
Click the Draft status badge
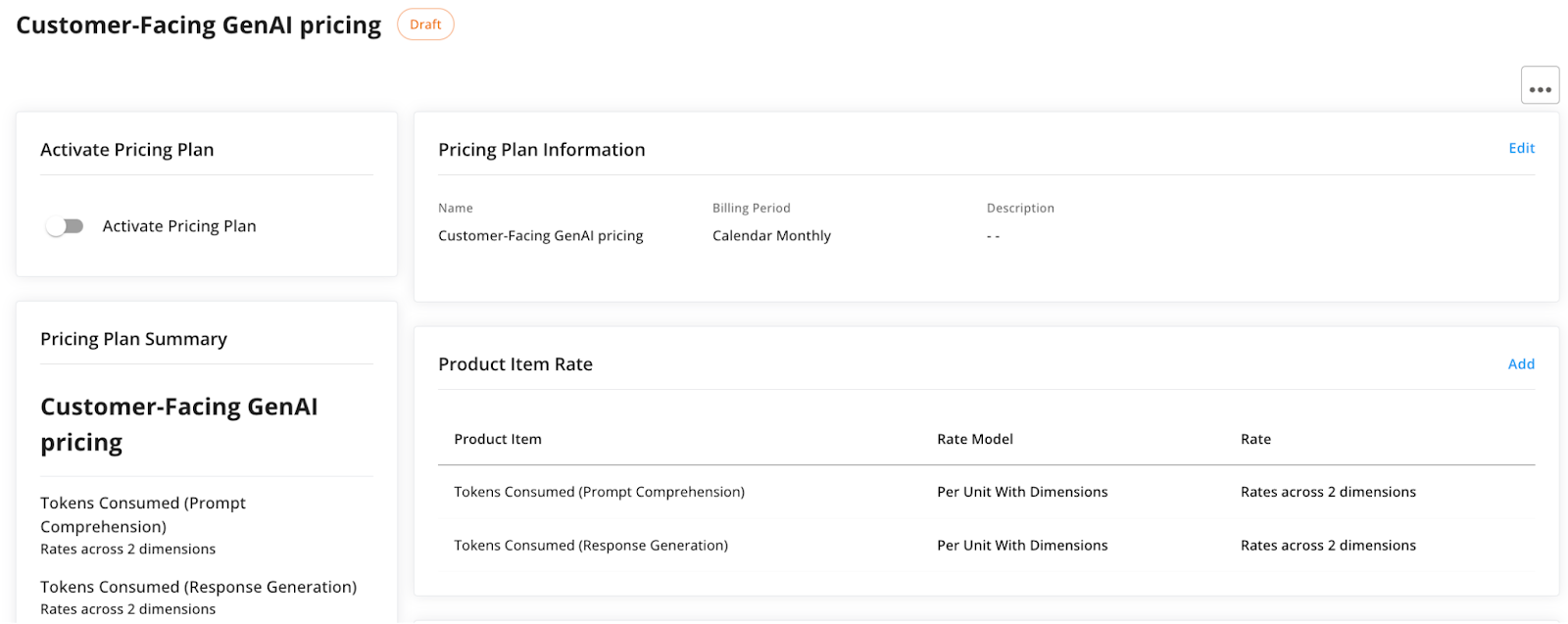coord(425,24)
